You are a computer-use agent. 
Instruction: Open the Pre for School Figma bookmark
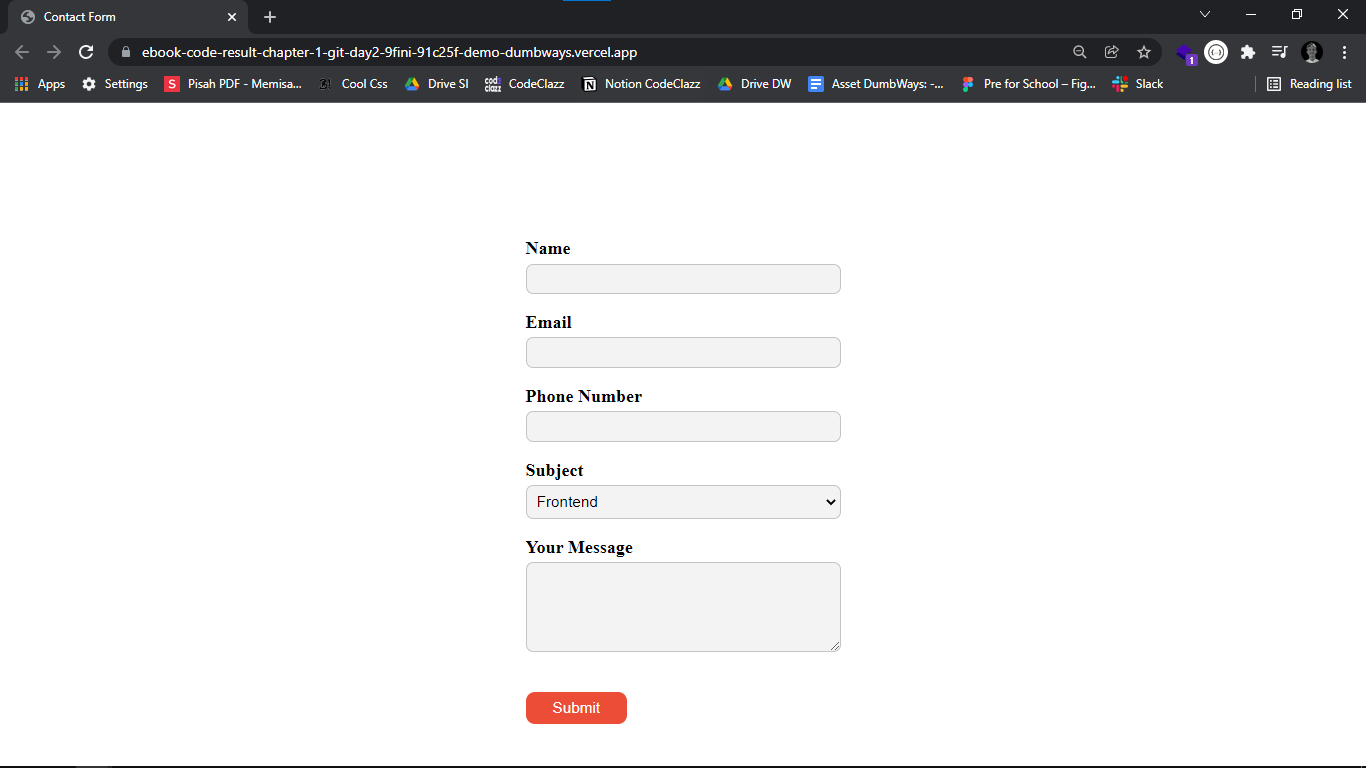point(1028,84)
